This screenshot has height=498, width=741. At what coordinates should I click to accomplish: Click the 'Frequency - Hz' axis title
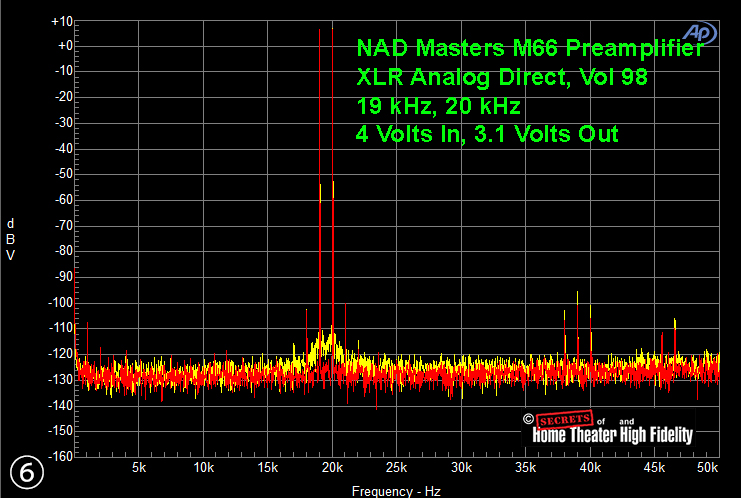[x=396, y=491]
